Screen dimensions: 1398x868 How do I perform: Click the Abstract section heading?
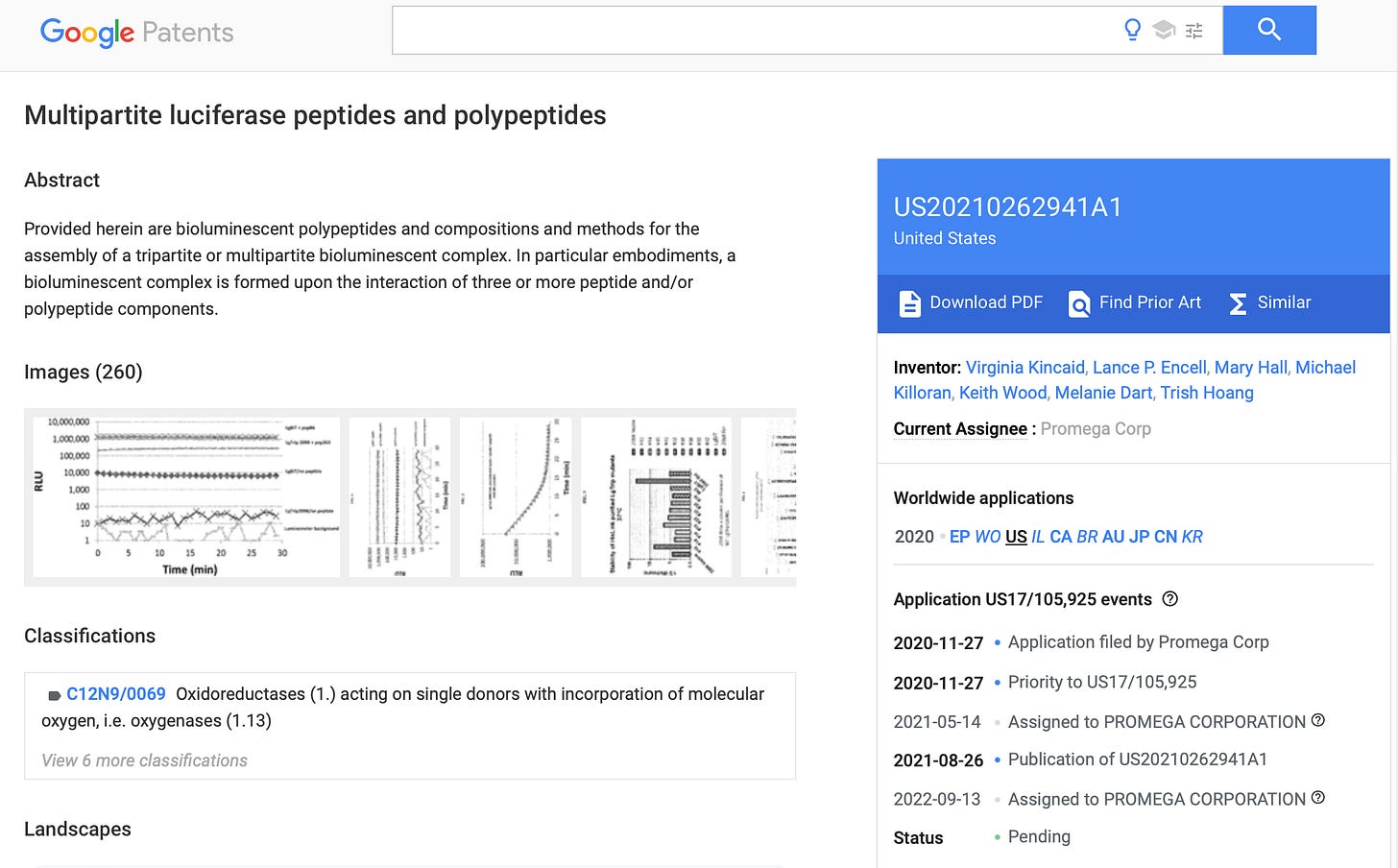(62, 181)
